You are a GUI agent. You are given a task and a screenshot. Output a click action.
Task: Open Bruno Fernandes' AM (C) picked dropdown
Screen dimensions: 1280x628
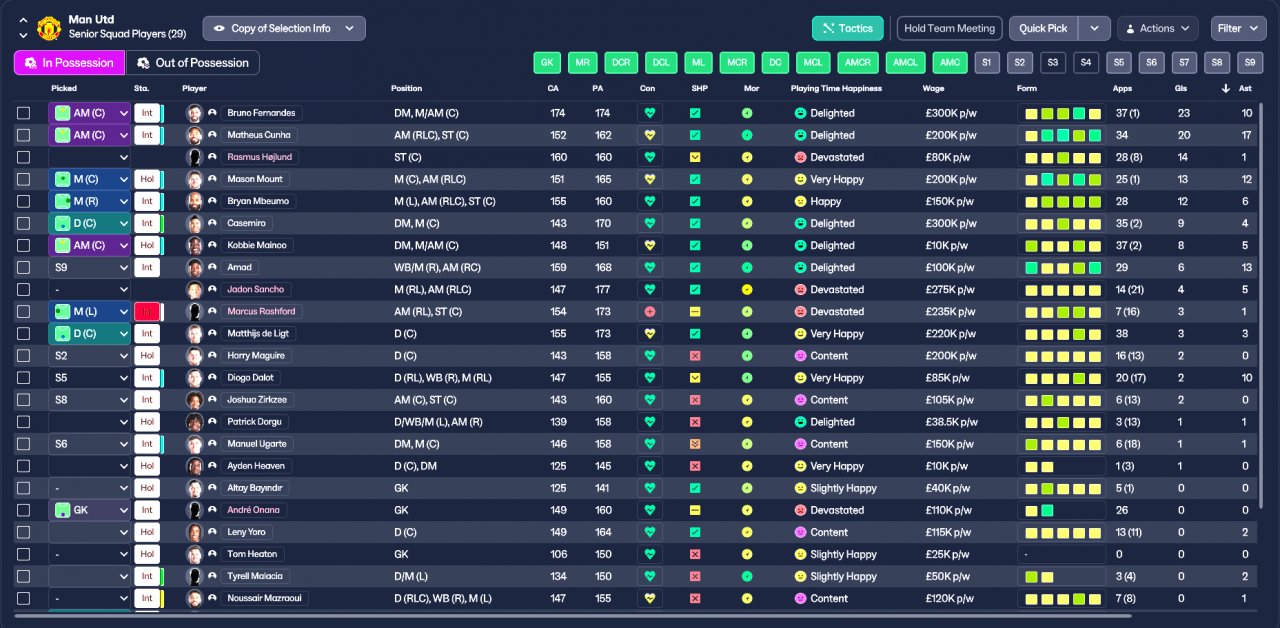click(x=90, y=113)
